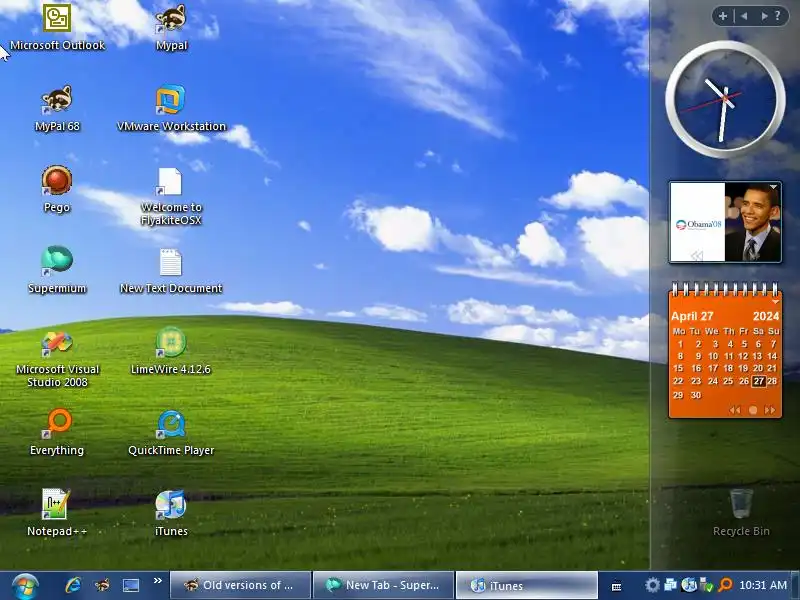Click the analog clock gadget
This screenshot has height=600, width=800.
tap(724, 99)
